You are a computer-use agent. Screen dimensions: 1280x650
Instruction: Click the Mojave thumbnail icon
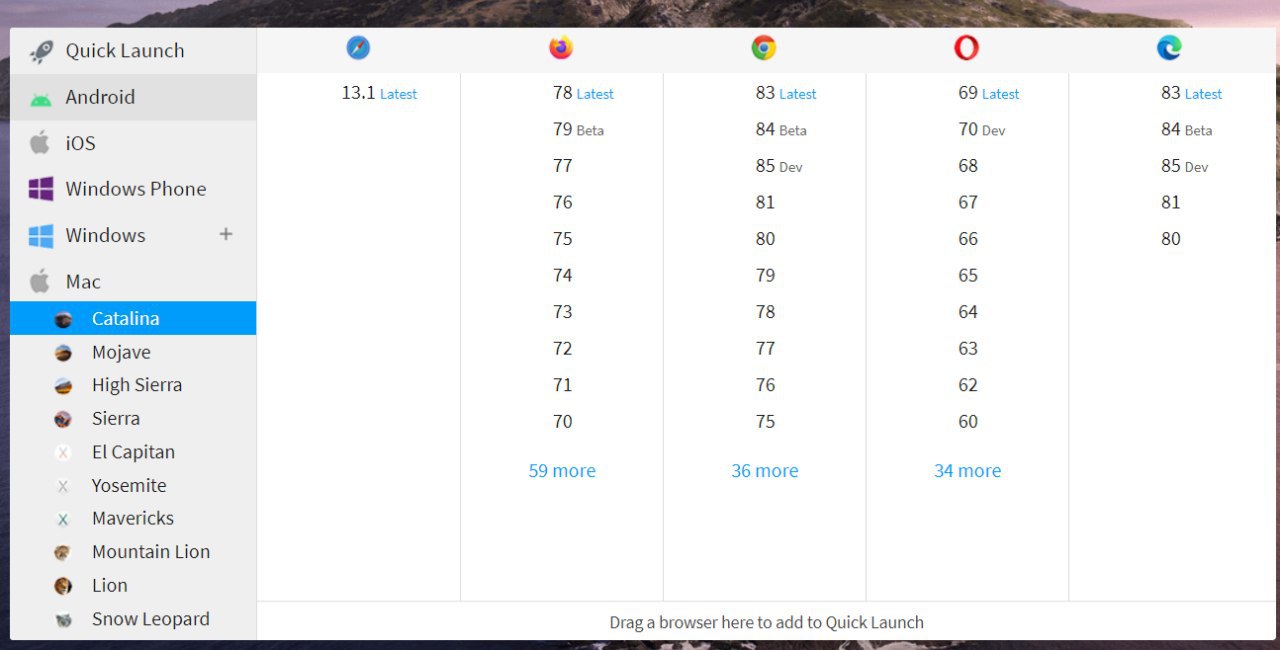click(63, 353)
